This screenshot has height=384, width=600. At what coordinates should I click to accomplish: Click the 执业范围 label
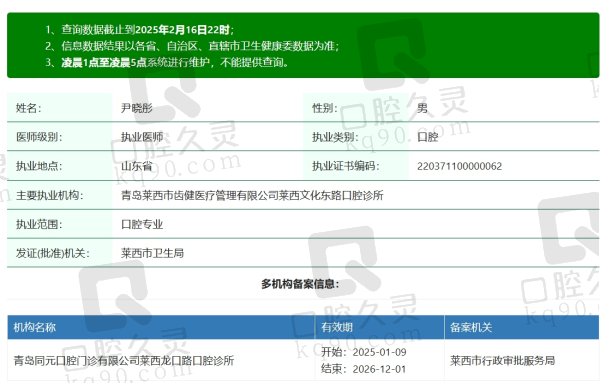(38, 224)
